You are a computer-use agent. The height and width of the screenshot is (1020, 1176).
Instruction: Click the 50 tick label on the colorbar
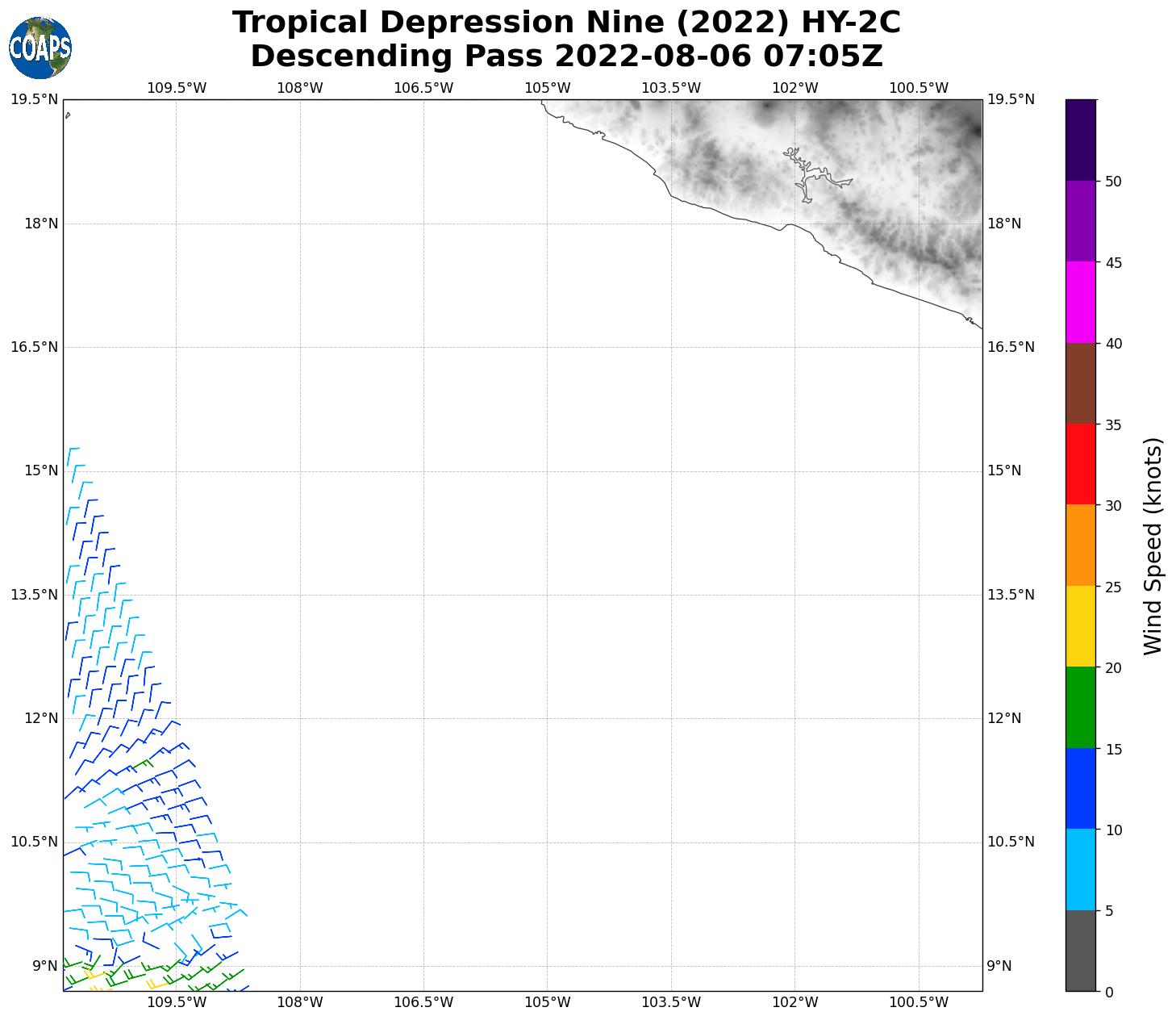(1113, 182)
